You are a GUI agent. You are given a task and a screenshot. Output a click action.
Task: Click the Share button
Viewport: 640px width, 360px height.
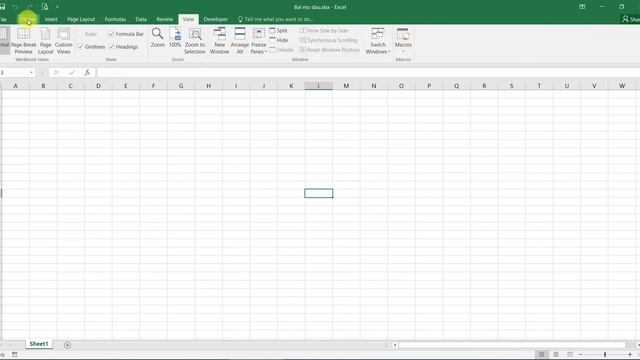point(631,19)
